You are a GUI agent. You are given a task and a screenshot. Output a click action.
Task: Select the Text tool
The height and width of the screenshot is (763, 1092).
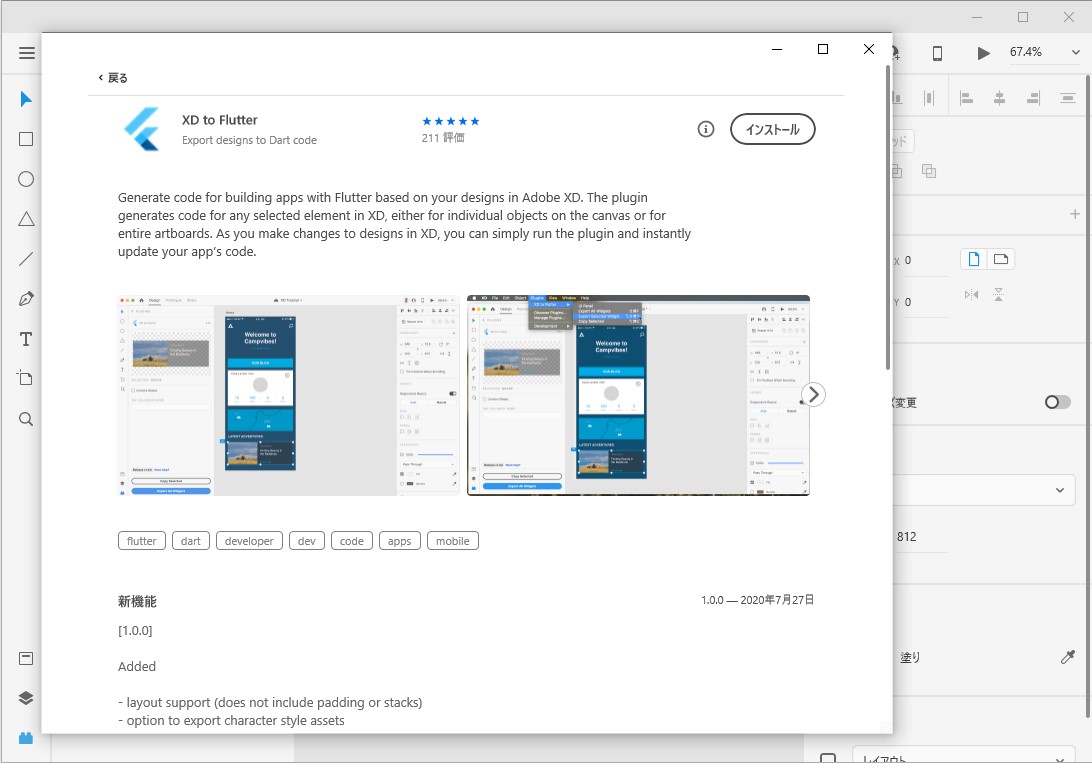click(x=26, y=339)
